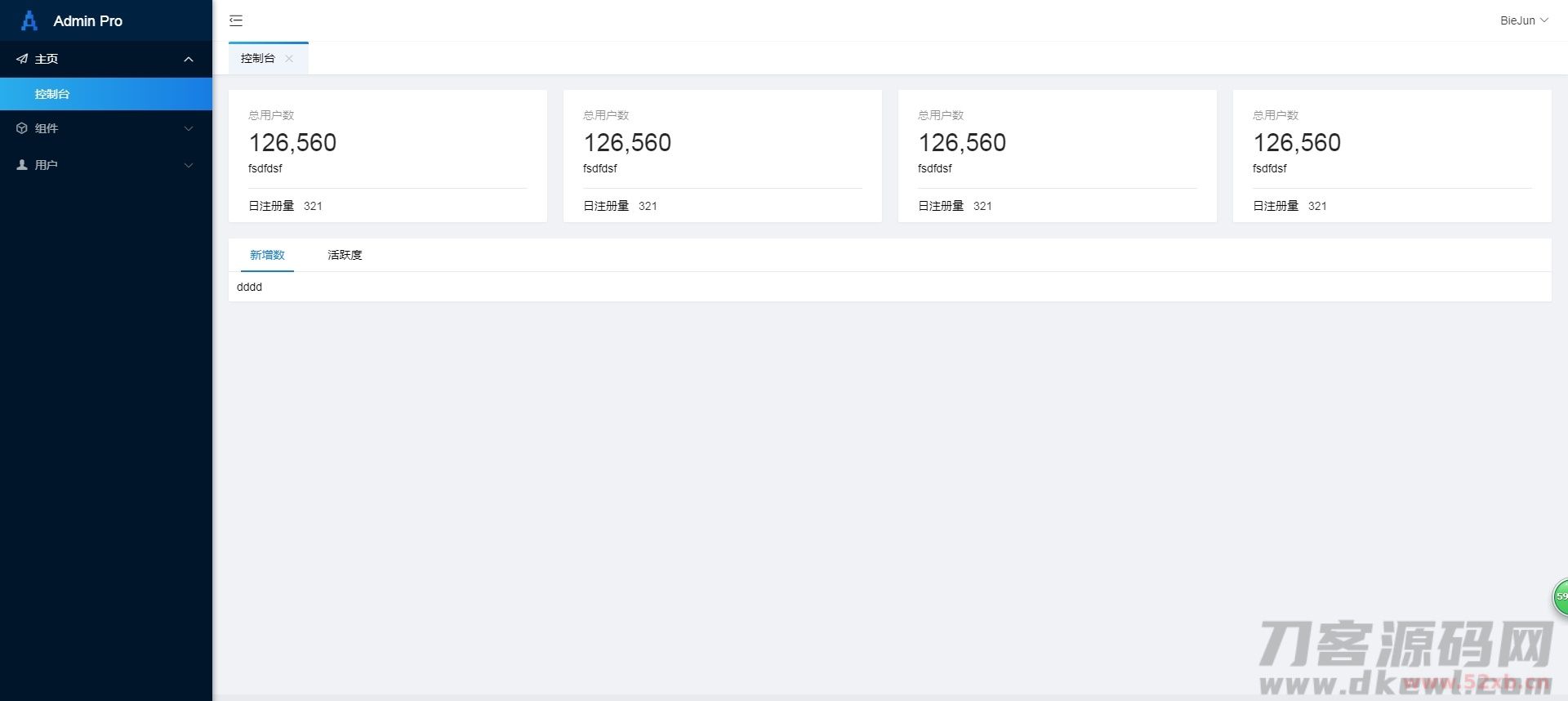This screenshot has width=1568, height=701.
Task: Toggle the sidebar collapse icon
Action: pos(236,20)
